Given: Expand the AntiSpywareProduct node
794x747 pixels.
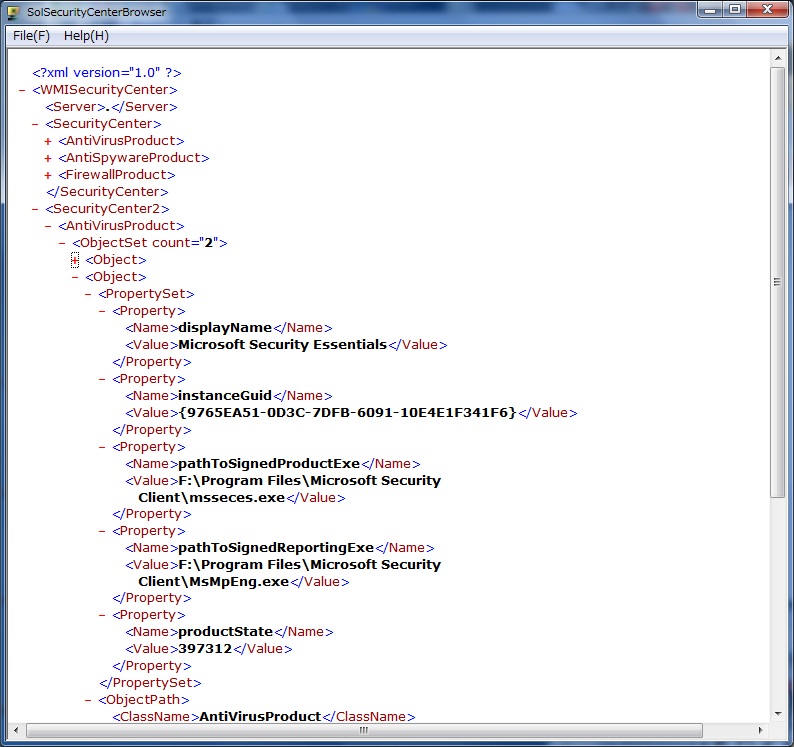Looking at the screenshot, I should pyautogui.click(x=48, y=158).
